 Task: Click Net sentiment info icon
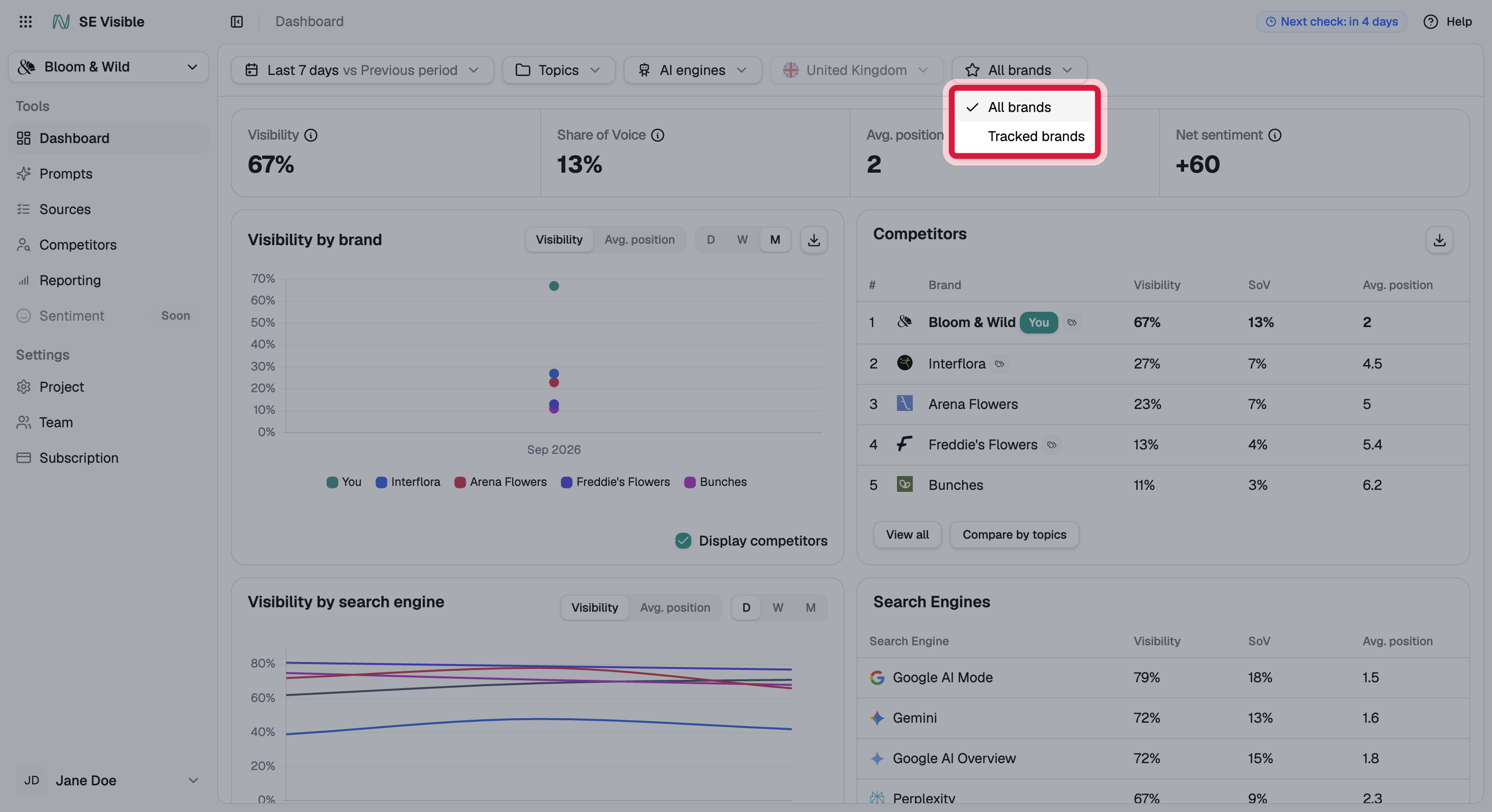(x=1275, y=135)
